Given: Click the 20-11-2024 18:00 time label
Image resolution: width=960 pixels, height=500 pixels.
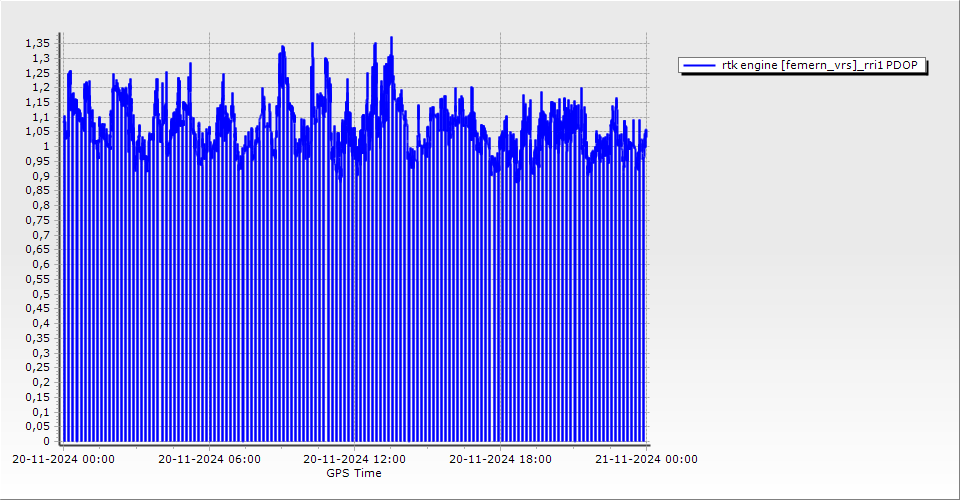Looking at the screenshot, I should [x=500, y=460].
